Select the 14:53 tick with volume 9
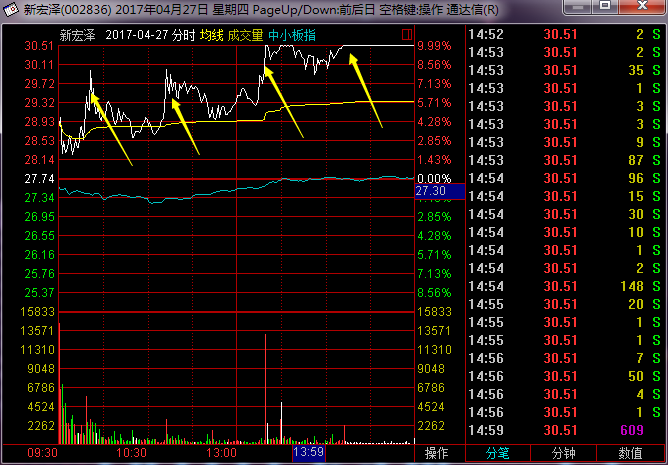This screenshot has height=465, width=668. pos(565,142)
